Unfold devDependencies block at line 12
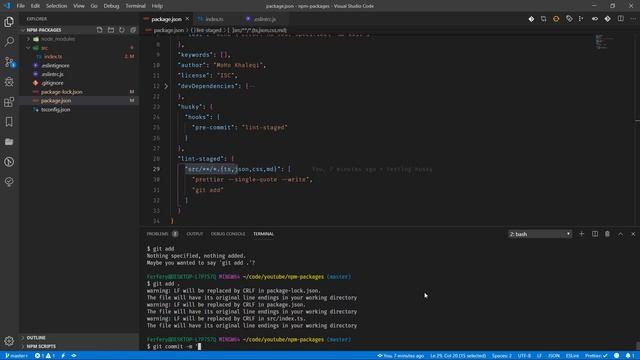This screenshot has height=360, width=640. tap(166, 86)
